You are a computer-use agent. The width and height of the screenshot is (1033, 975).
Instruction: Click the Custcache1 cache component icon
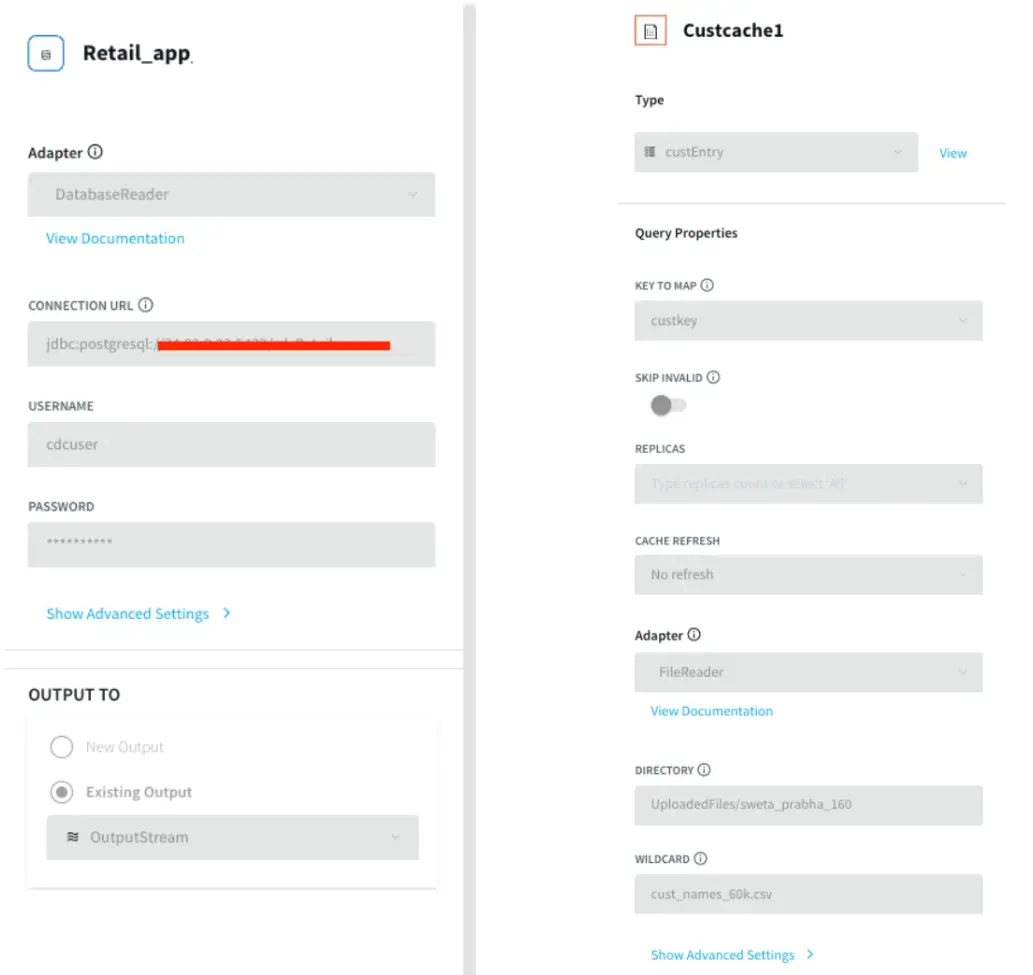650,32
